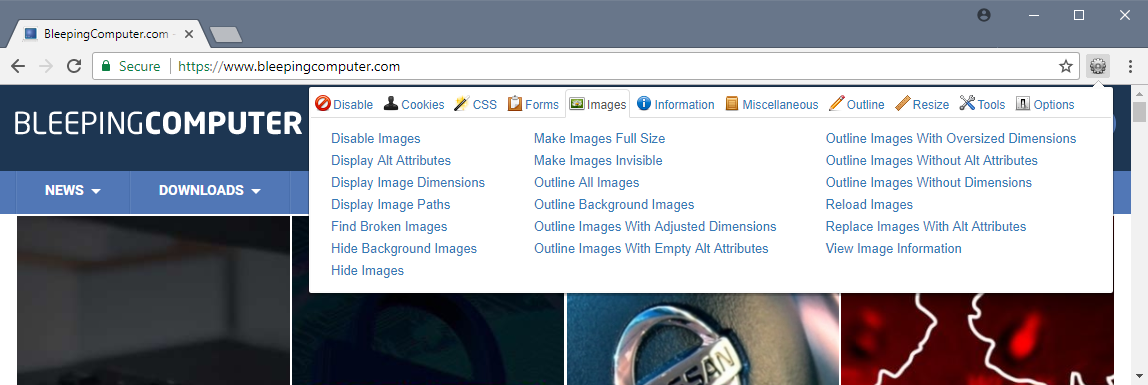Click the page's vertical scrollbar thumb
This screenshot has height=385, width=1148.
click(1139, 113)
